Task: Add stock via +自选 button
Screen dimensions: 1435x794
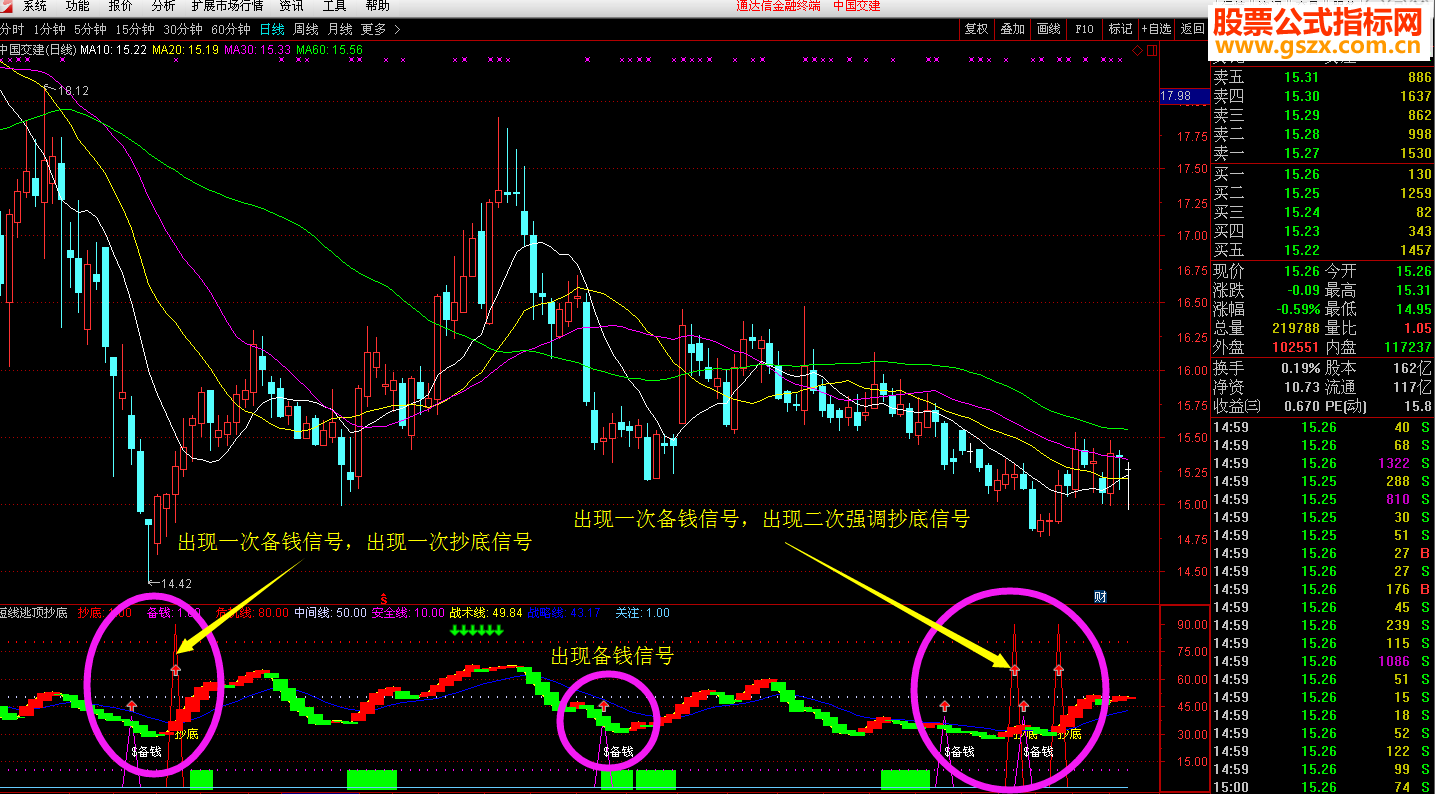Action: pyautogui.click(x=1156, y=30)
